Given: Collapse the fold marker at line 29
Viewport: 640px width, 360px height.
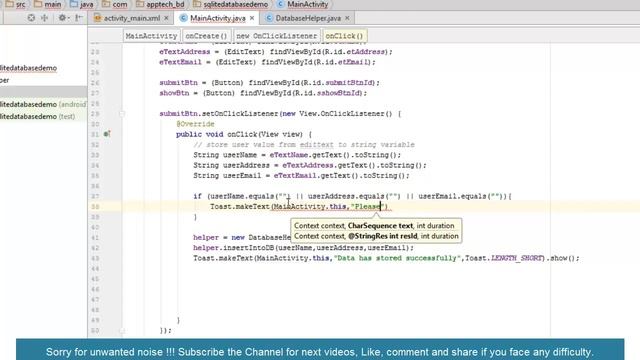Looking at the screenshot, I should coord(122,114).
